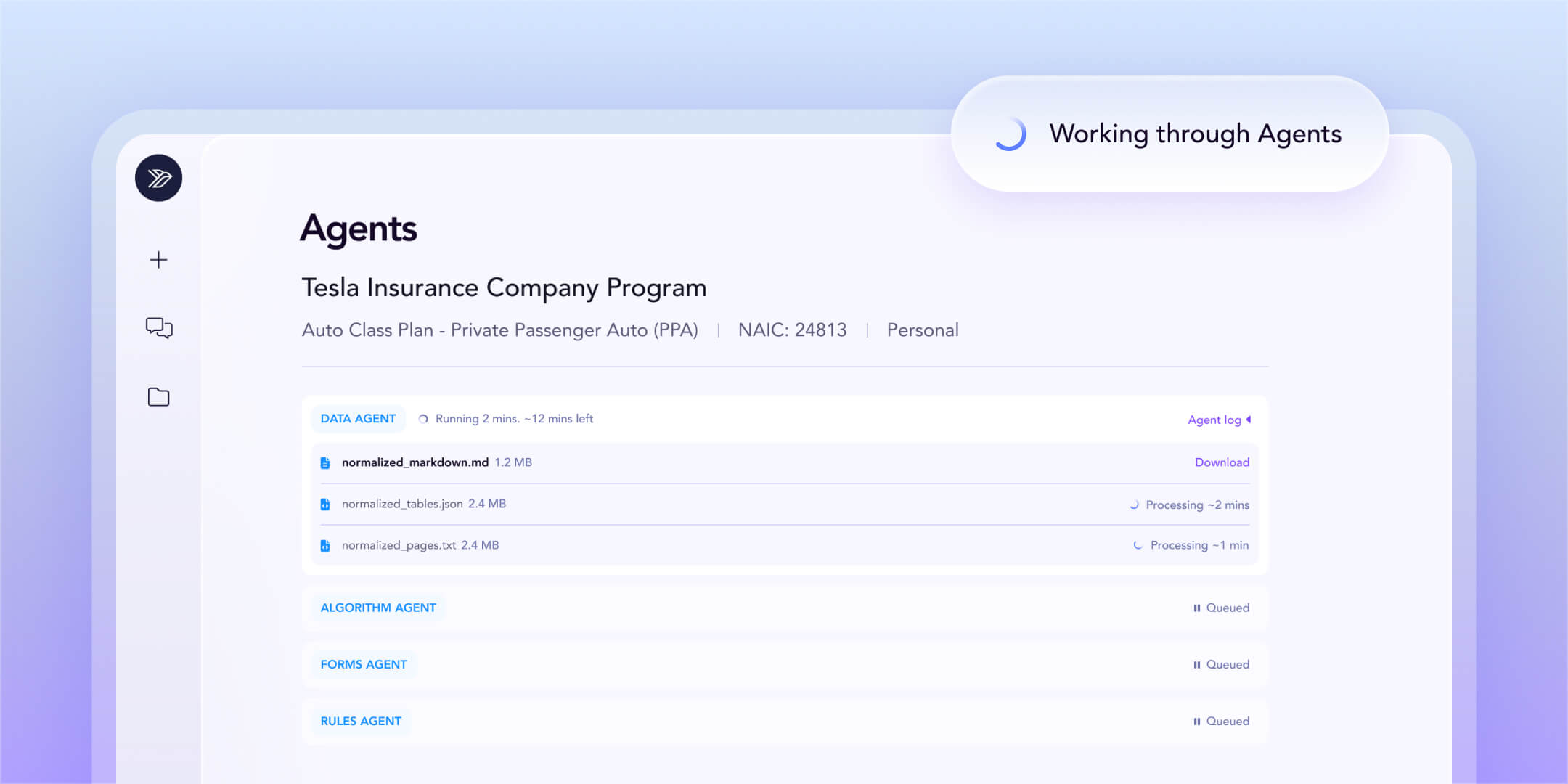This screenshot has width=1568, height=784.
Task: Click pause icon beside Algorithm Agent Queued
Action: point(1196,608)
